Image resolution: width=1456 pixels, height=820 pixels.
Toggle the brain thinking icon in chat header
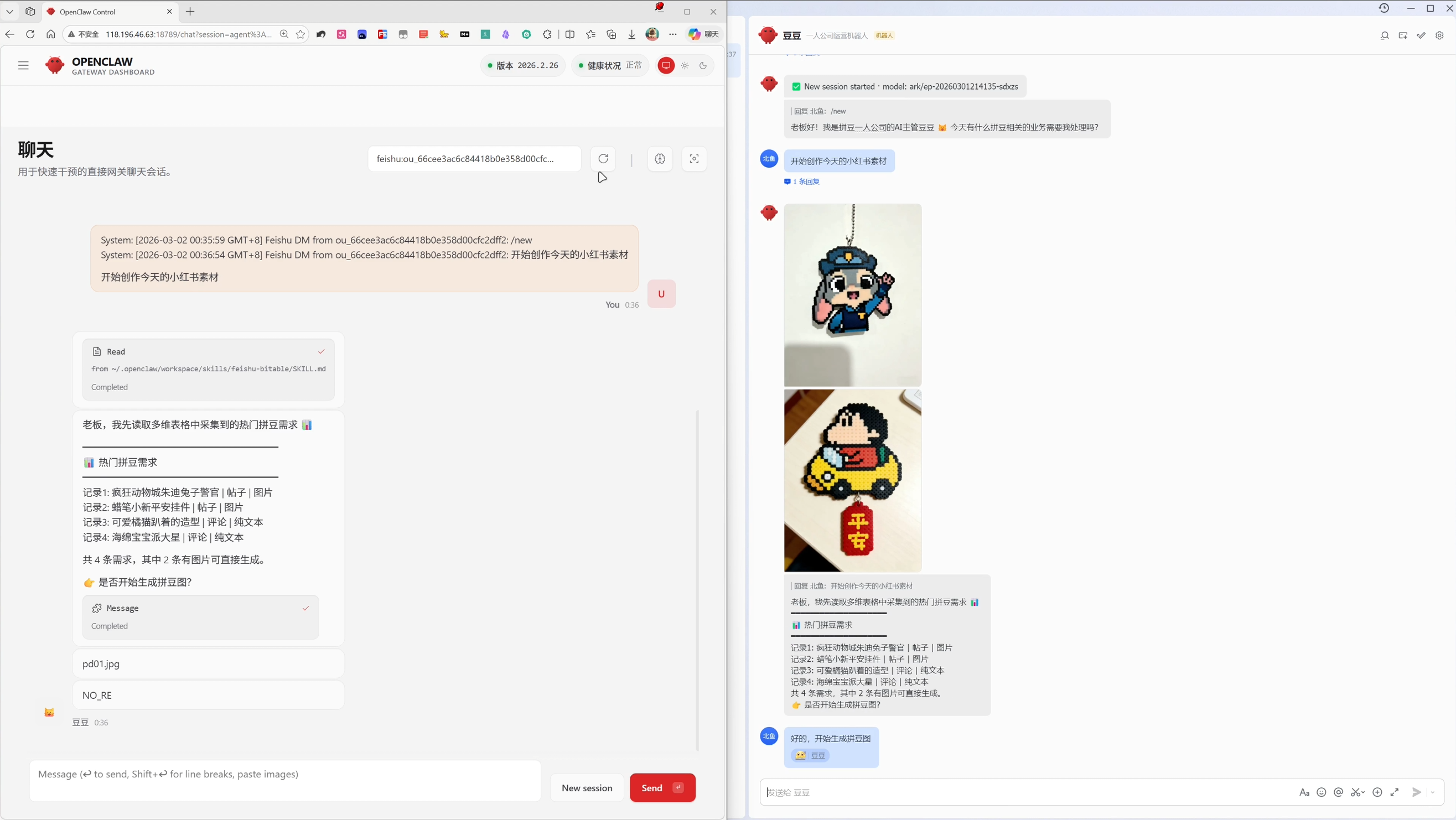pyautogui.click(x=660, y=159)
